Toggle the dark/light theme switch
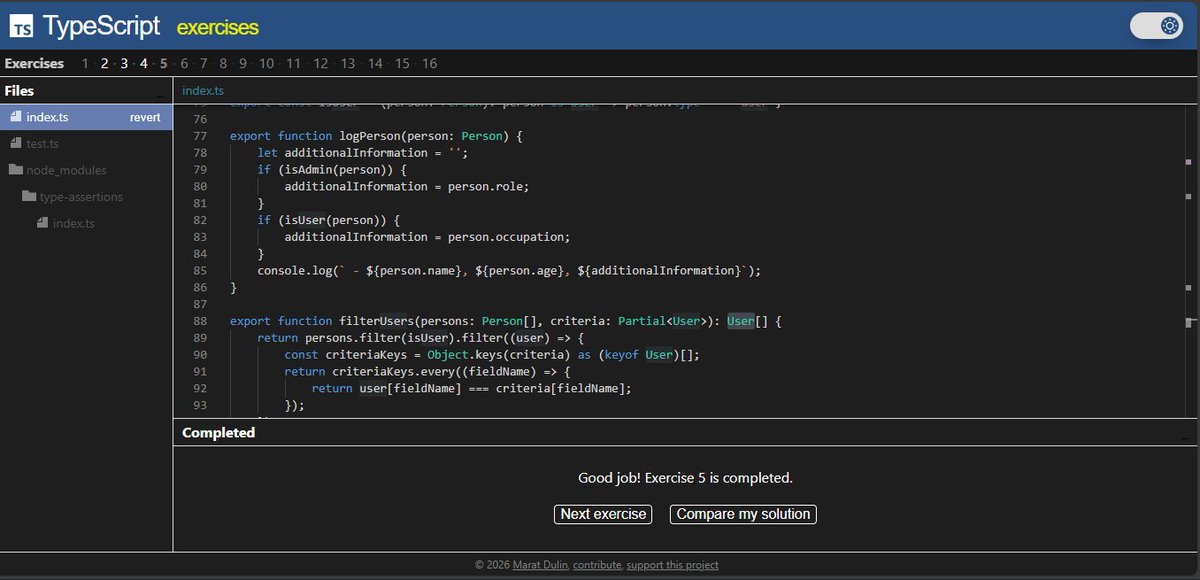The width and height of the screenshot is (1200, 580). 1158,26
